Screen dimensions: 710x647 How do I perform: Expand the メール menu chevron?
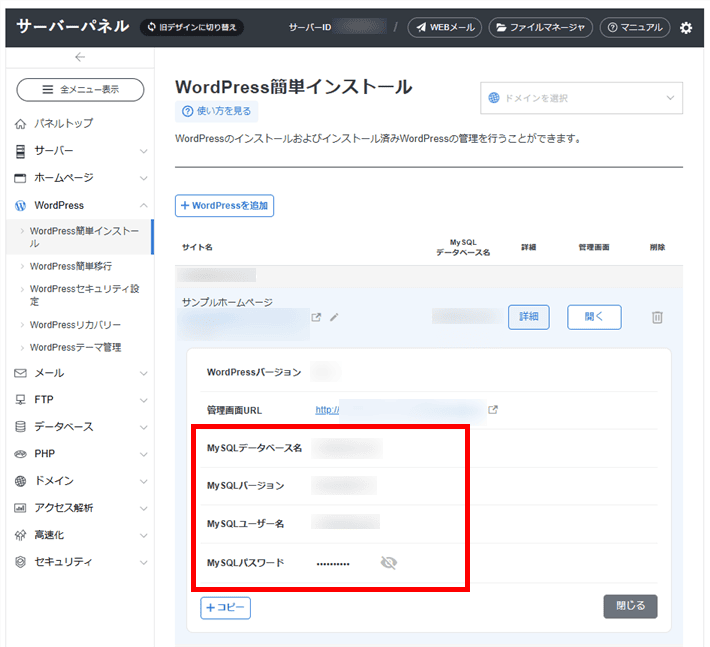coord(144,374)
